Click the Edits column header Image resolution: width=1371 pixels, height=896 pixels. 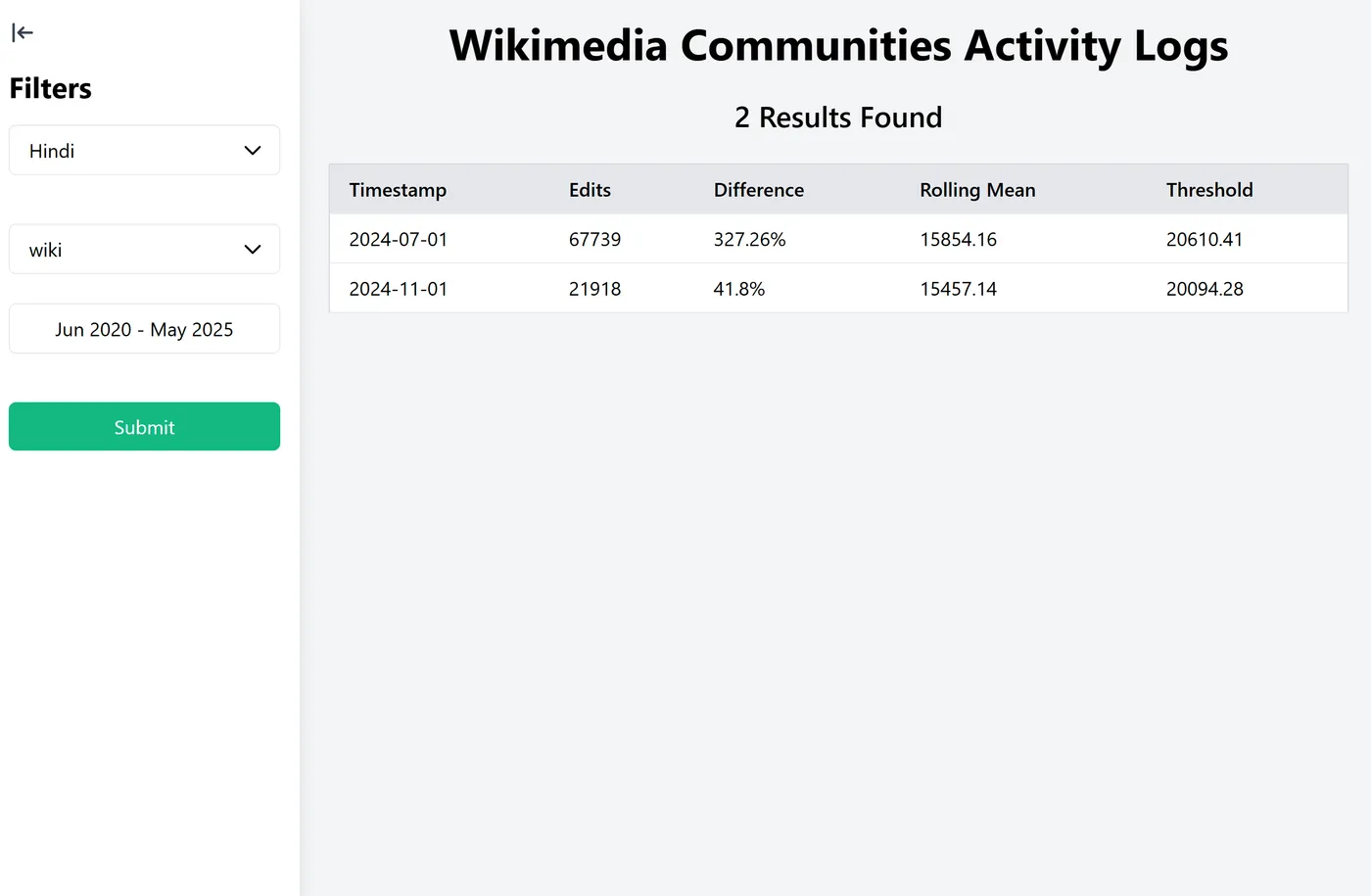pos(590,190)
